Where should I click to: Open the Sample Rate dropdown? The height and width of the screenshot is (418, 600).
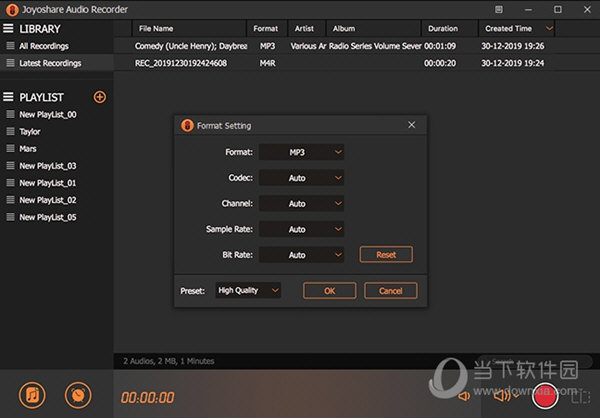[301, 229]
